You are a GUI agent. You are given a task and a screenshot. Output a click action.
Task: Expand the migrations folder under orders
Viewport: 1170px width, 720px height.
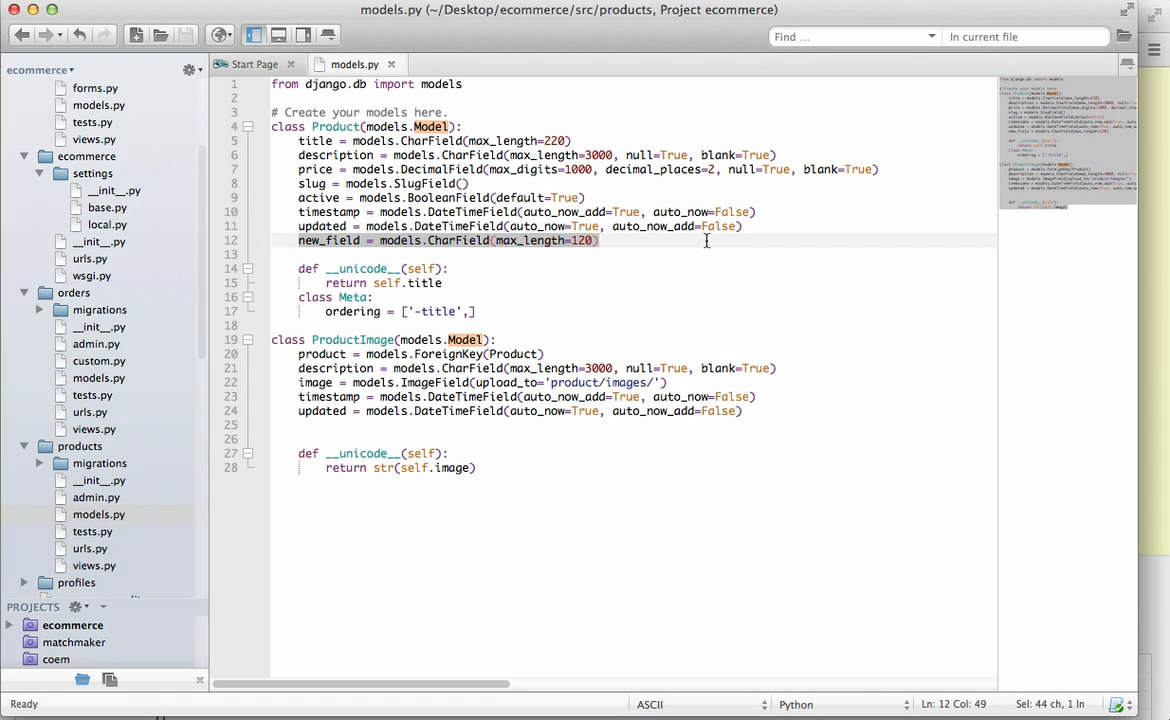coord(40,310)
